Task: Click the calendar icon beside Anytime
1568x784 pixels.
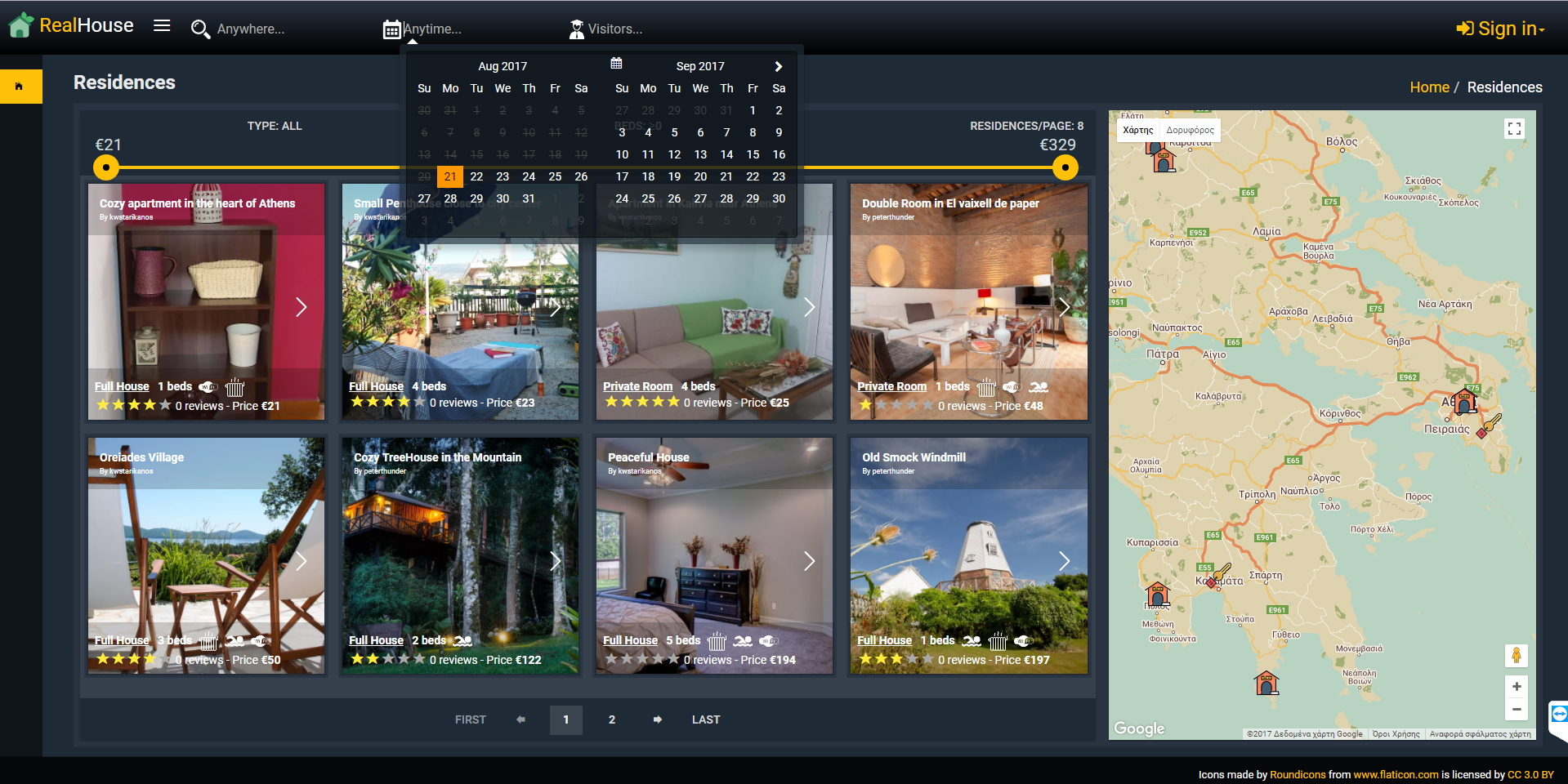Action: click(392, 29)
